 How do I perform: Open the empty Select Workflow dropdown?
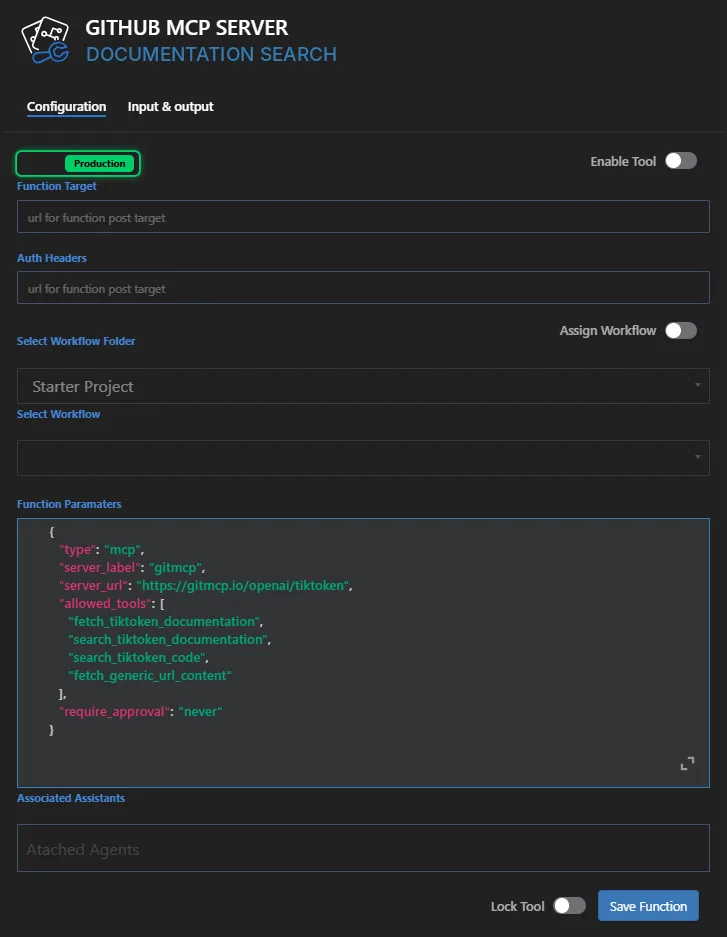click(x=363, y=458)
